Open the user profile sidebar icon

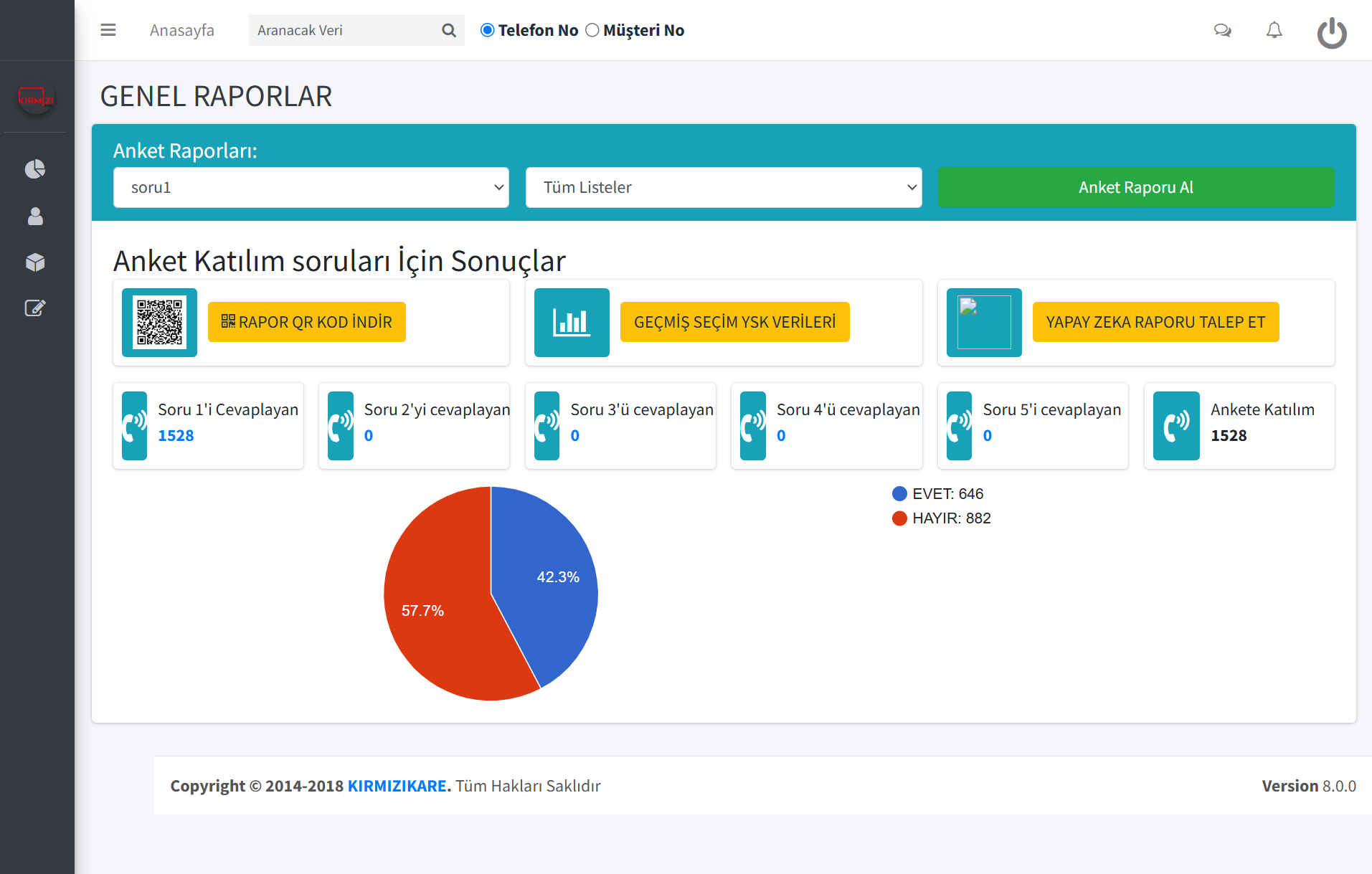[35, 217]
